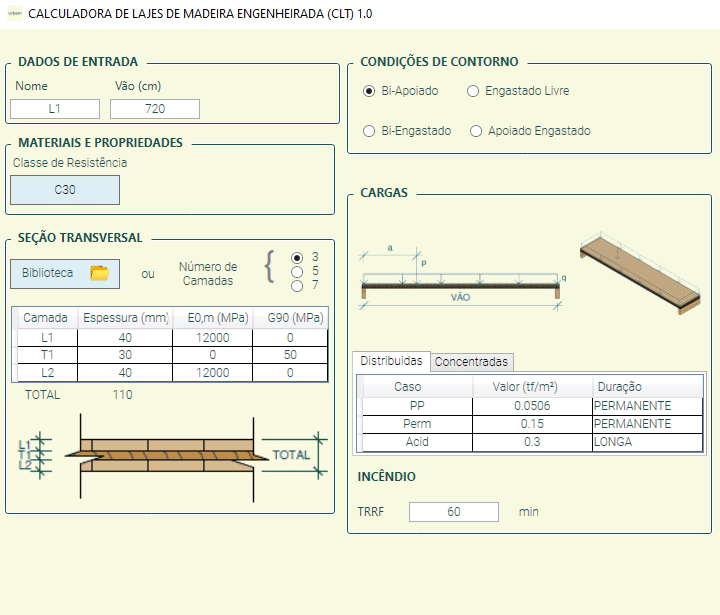Screen dimensions: 720x615
Task: Click the Acid duration cell LONGA
Action: point(647,442)
